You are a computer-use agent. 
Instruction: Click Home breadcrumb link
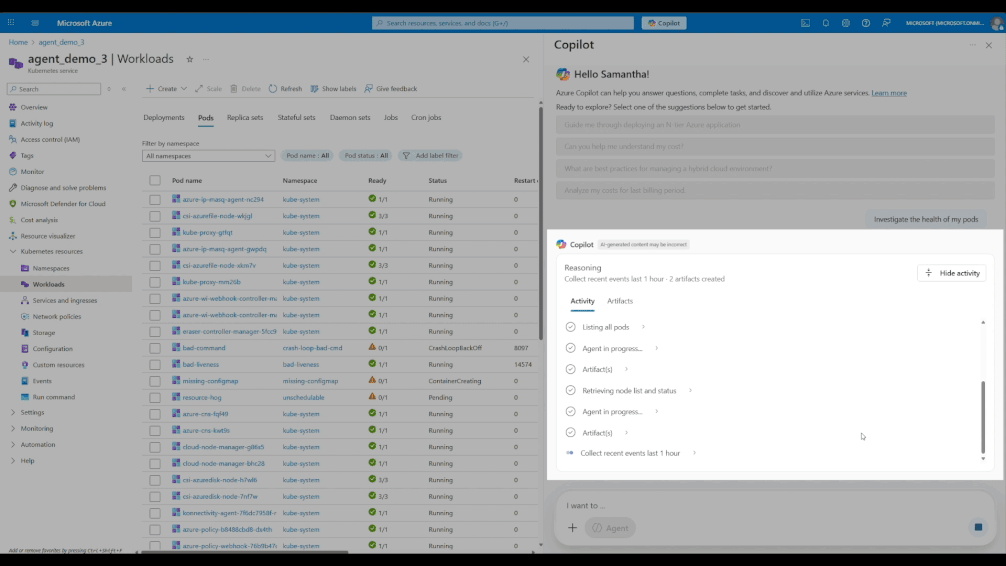click(18, 42)
